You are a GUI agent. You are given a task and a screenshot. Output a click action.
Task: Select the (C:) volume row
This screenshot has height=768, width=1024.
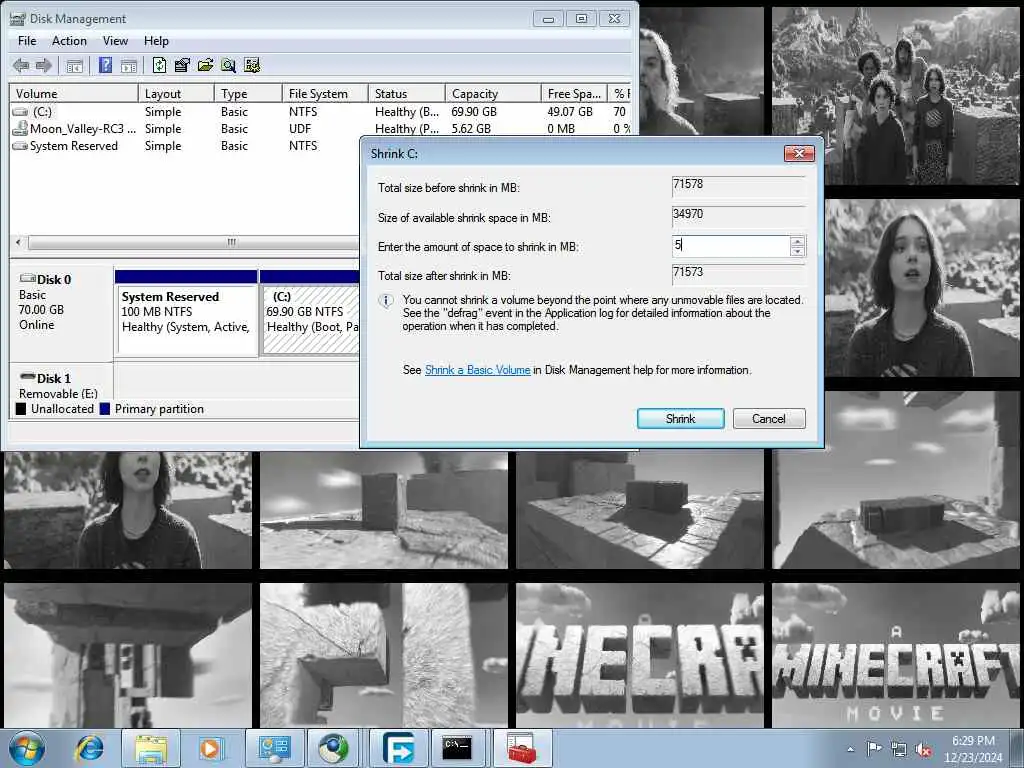click(320, 112)
